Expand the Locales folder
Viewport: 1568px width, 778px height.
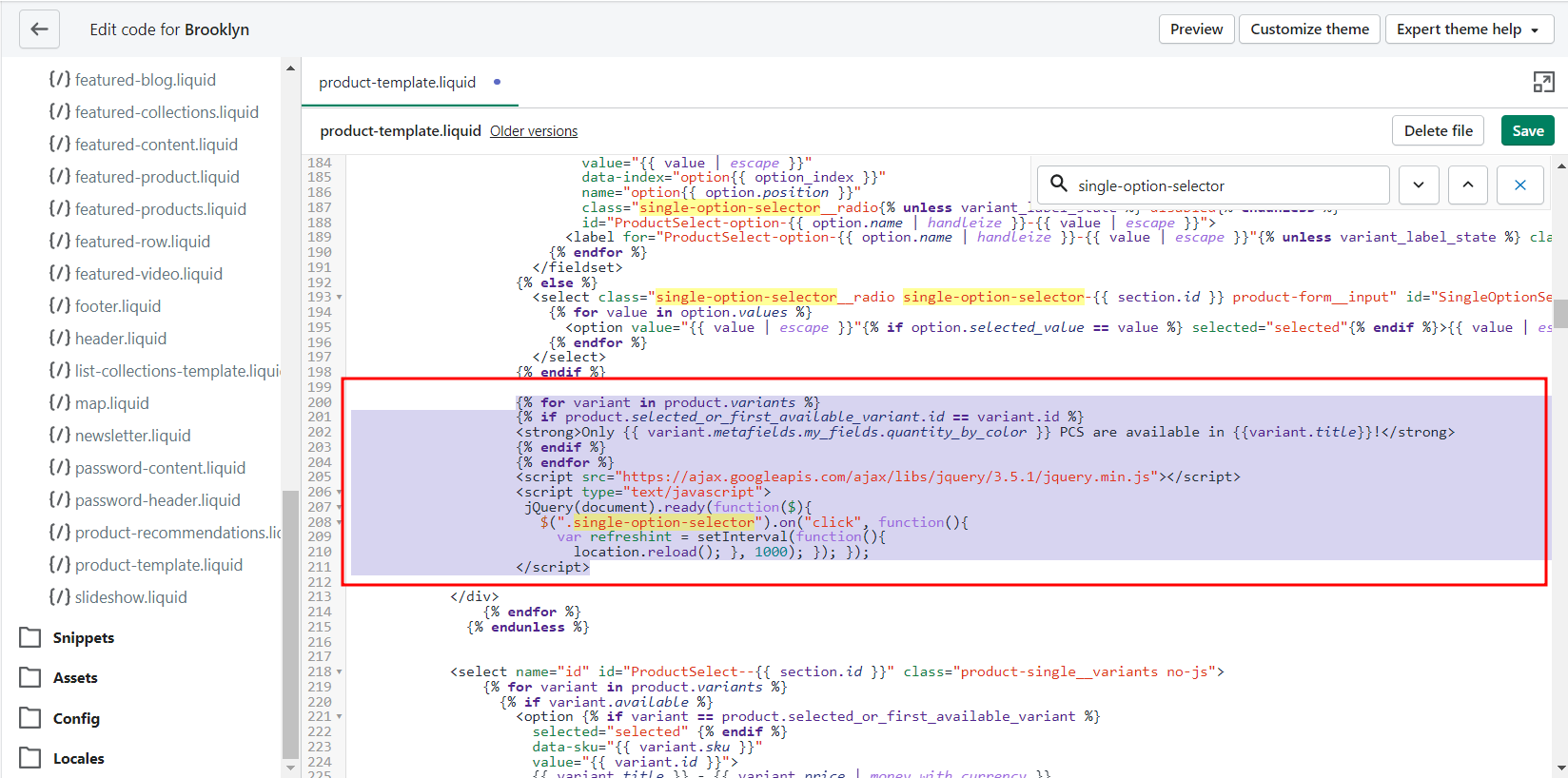tap(62, 758)
